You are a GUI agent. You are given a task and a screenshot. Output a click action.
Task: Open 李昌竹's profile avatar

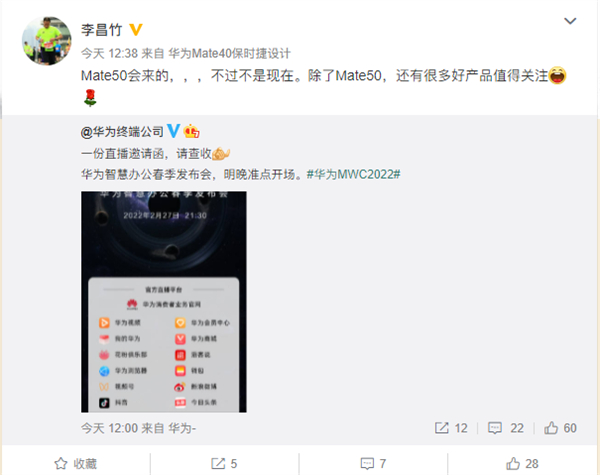tap(47, 41)
